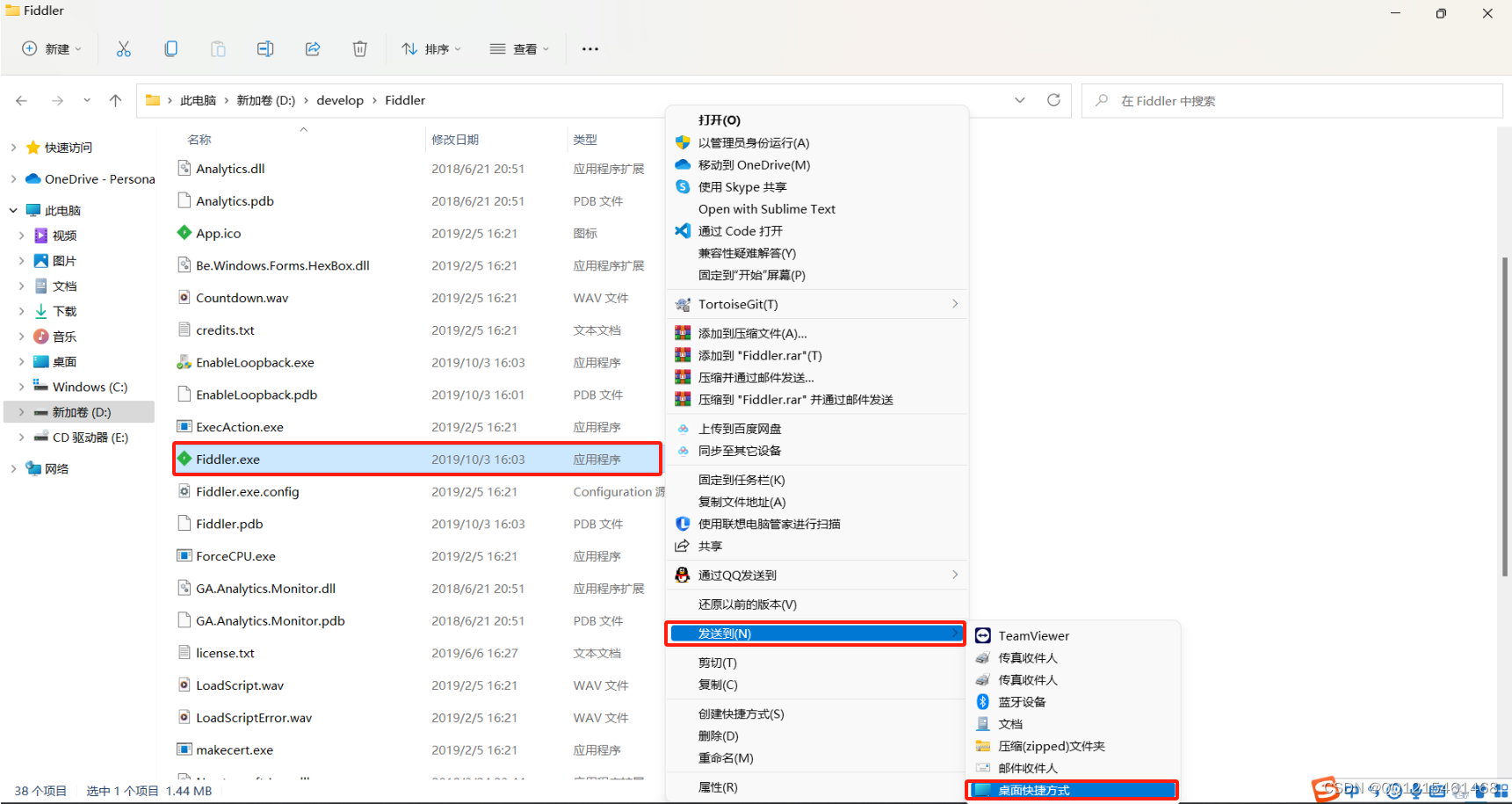Screen dimensions: 1512x804
Task: Click the Cut scissors icon in toolbar
Action: [x=124, y=49]
